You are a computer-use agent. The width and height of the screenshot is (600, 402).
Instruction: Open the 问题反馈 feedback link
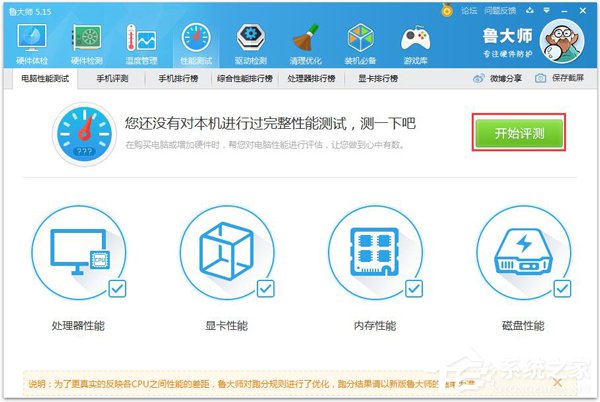pos(500,11)
